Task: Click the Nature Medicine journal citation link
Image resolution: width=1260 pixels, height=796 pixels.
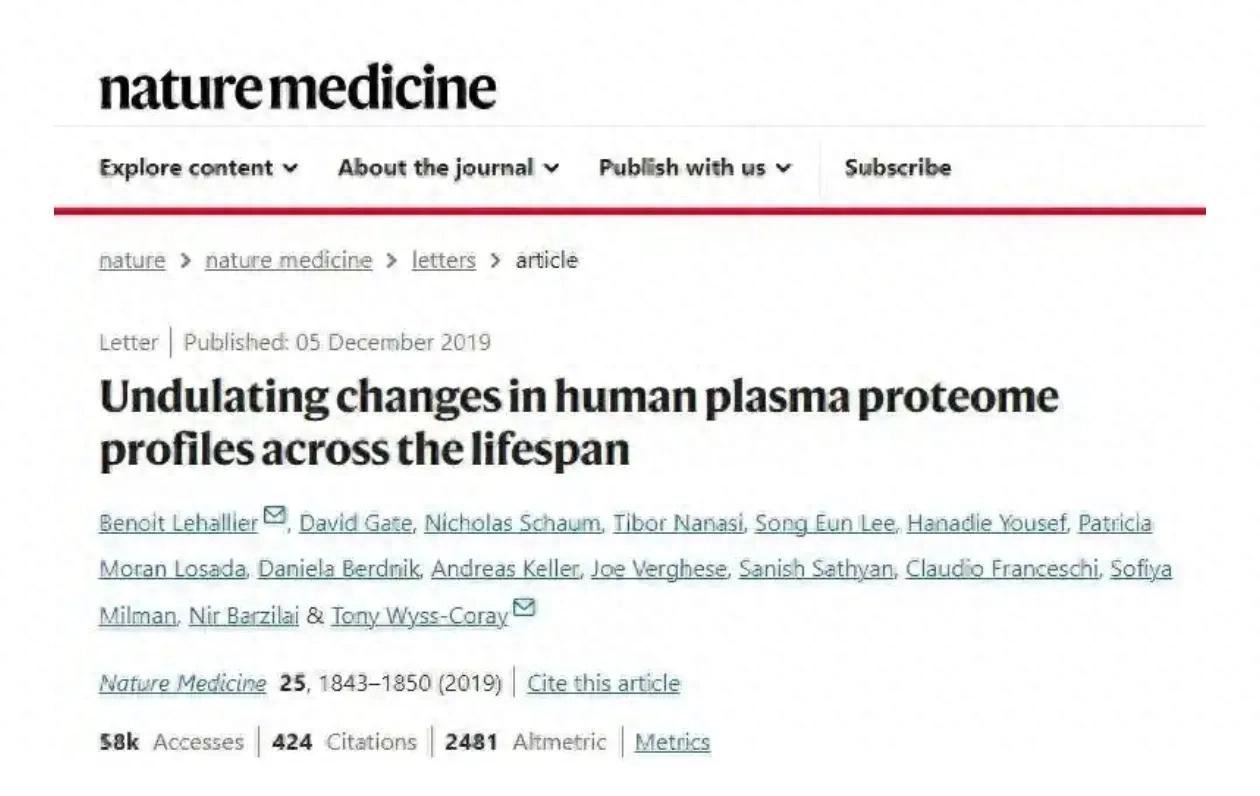Action: click(x=182, y=684)
